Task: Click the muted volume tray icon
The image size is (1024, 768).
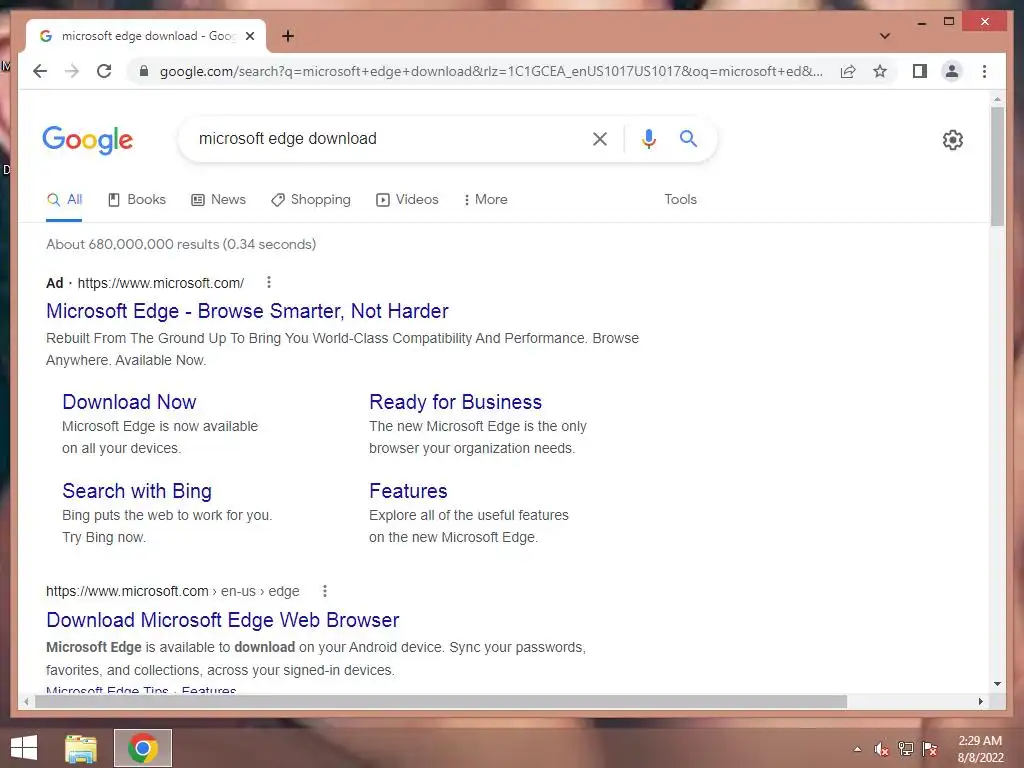Action: (x=882, y=749)
